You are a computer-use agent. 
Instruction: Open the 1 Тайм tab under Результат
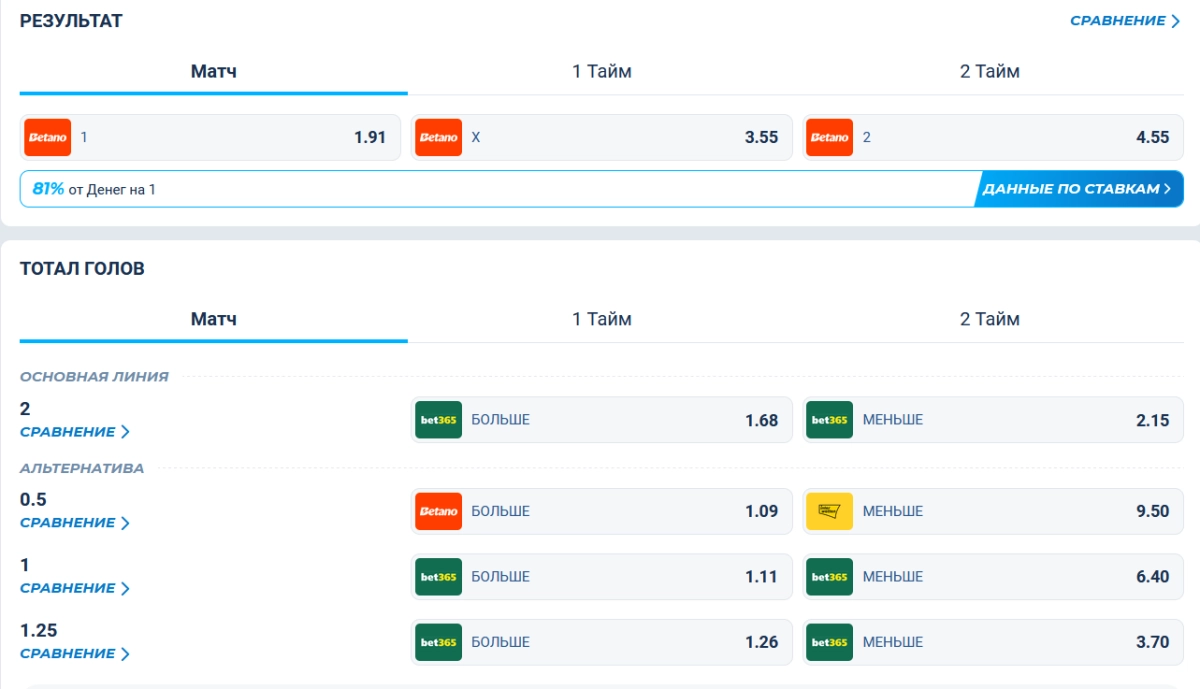pos(602,72)
